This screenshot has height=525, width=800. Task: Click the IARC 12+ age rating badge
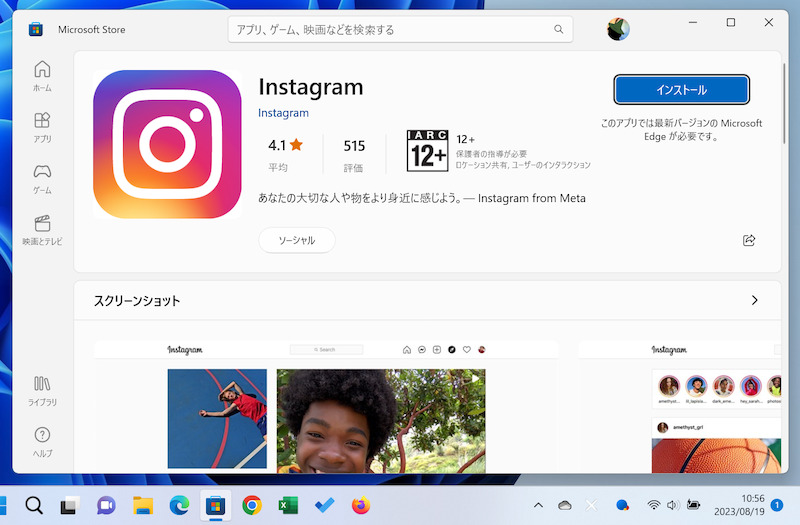coord(427,150)
